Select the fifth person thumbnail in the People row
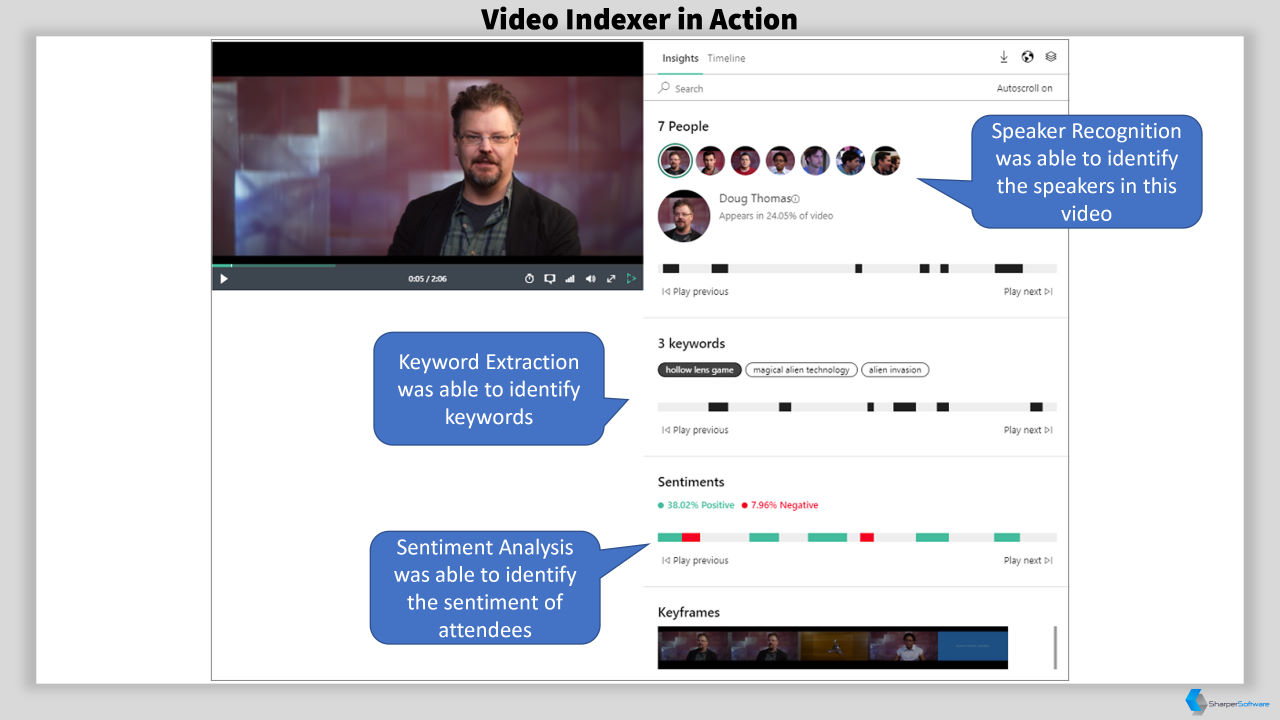The image size is (1280, 720). [815, 160]
